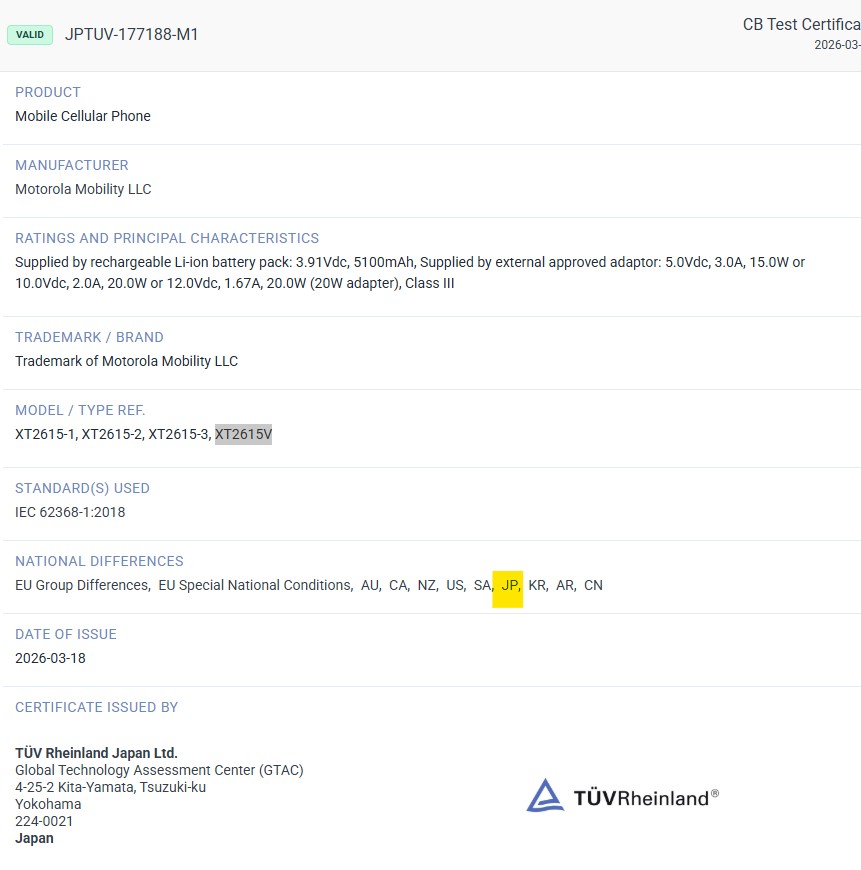Click the green VALID status badge
Screen dimensions: 861x870
[x=30, y=35]
